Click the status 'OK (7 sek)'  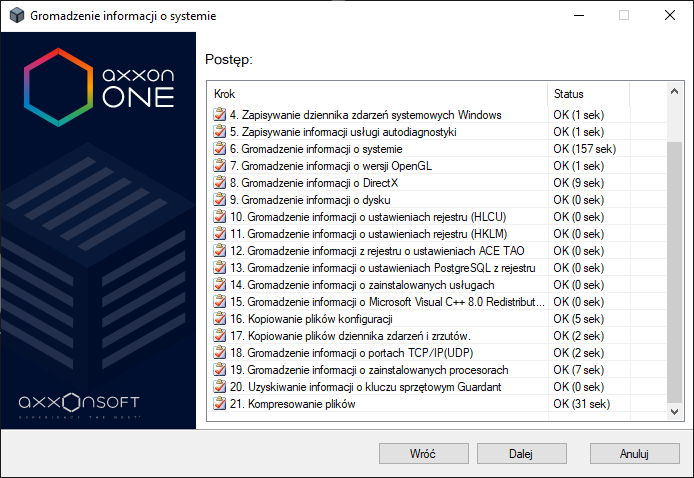click(x=578, y=370)
